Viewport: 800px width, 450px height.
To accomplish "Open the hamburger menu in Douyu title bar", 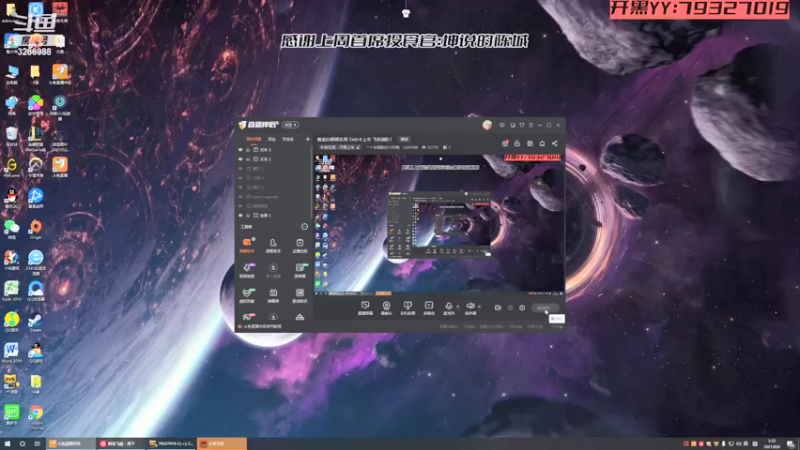I will click(x=531, y=125).
